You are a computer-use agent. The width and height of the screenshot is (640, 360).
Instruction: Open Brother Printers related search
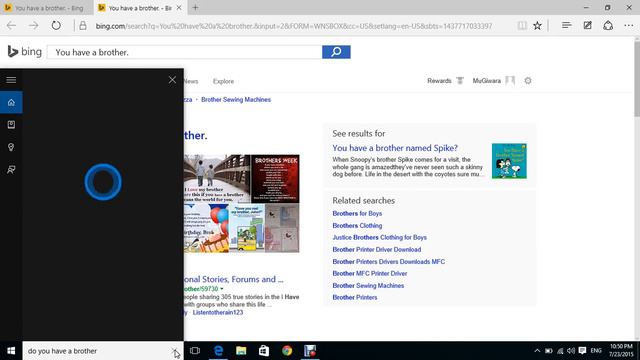[355, 298]
